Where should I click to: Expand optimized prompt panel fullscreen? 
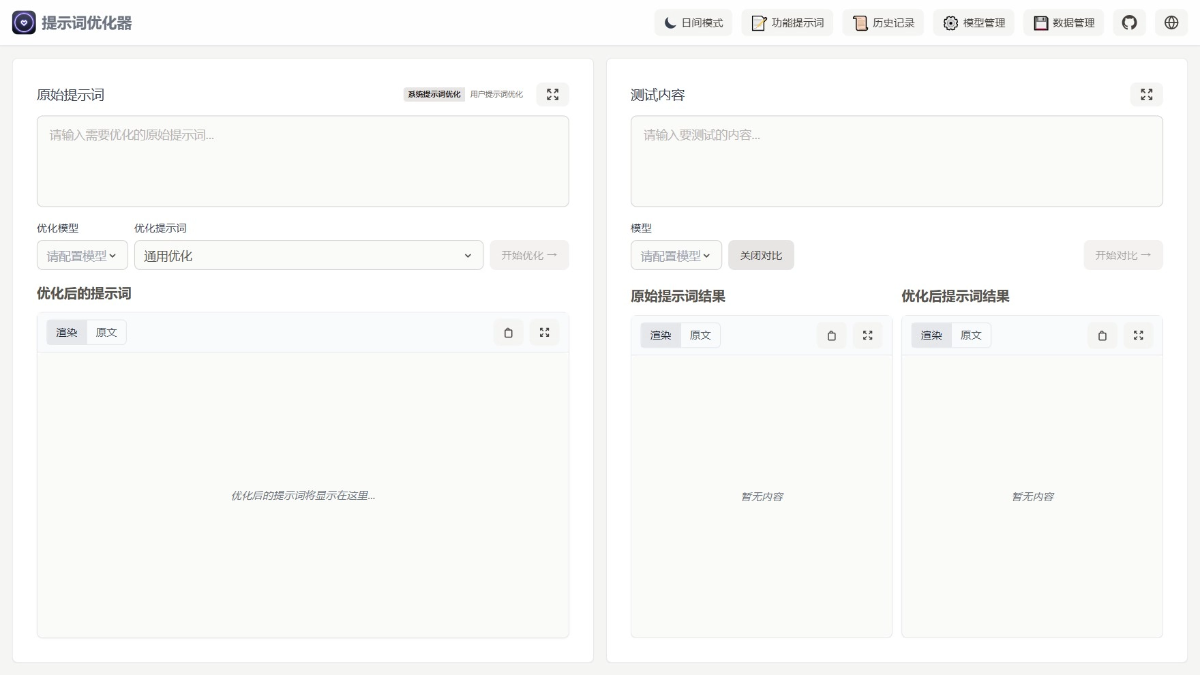(544, 333)
